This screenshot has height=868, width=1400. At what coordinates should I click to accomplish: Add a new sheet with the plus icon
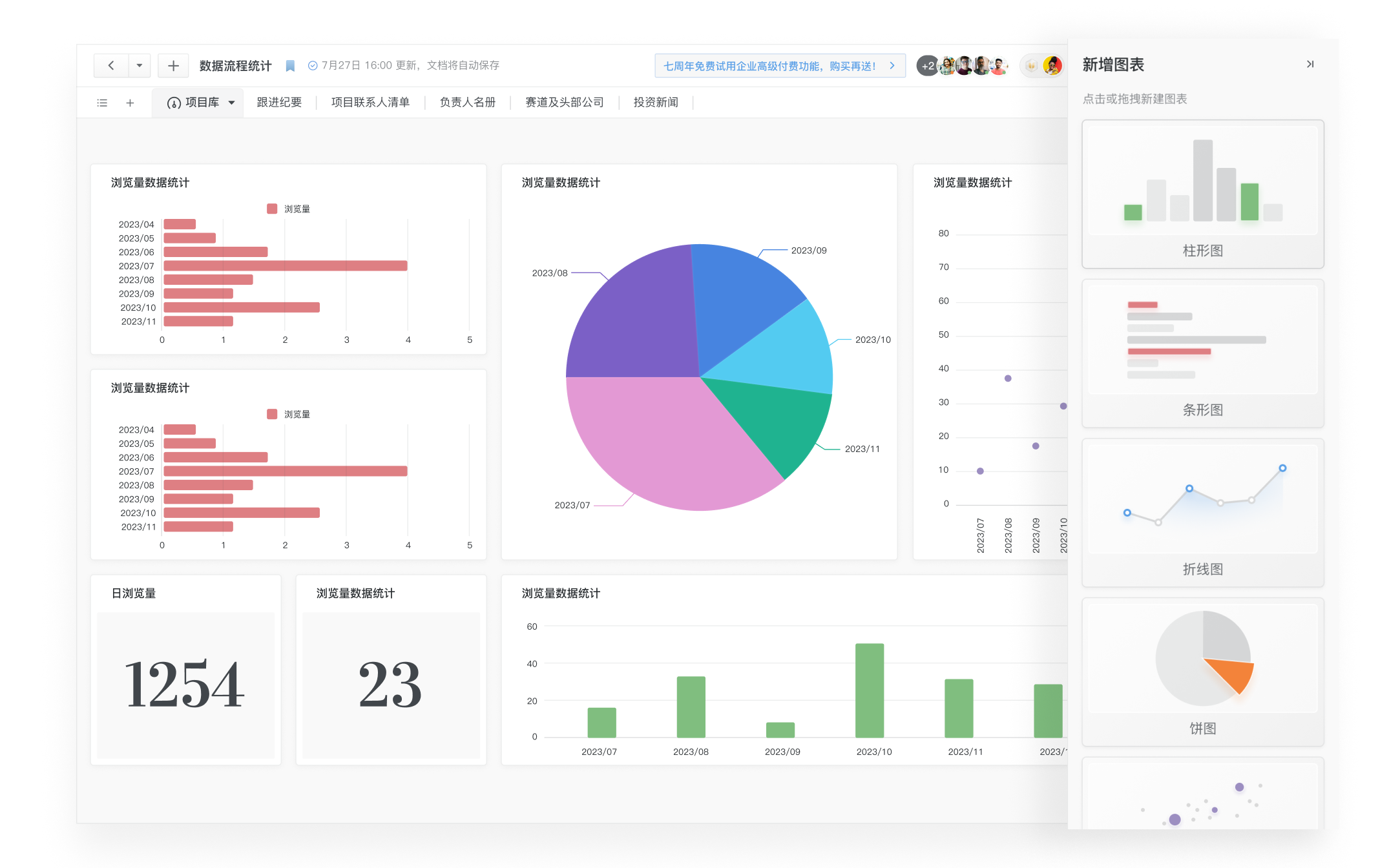pos(130,103)
